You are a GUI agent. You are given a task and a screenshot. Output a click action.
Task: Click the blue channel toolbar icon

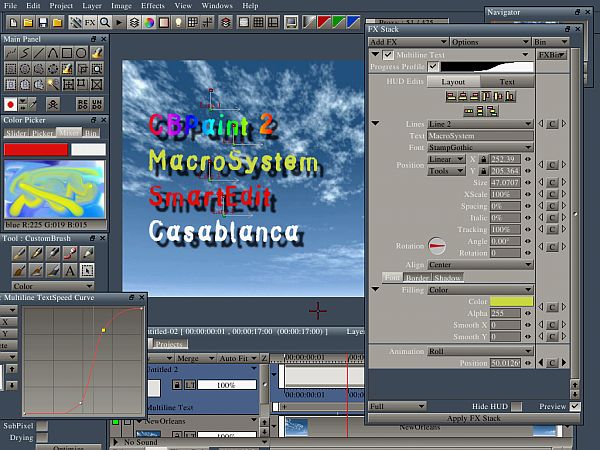[353, 23]
